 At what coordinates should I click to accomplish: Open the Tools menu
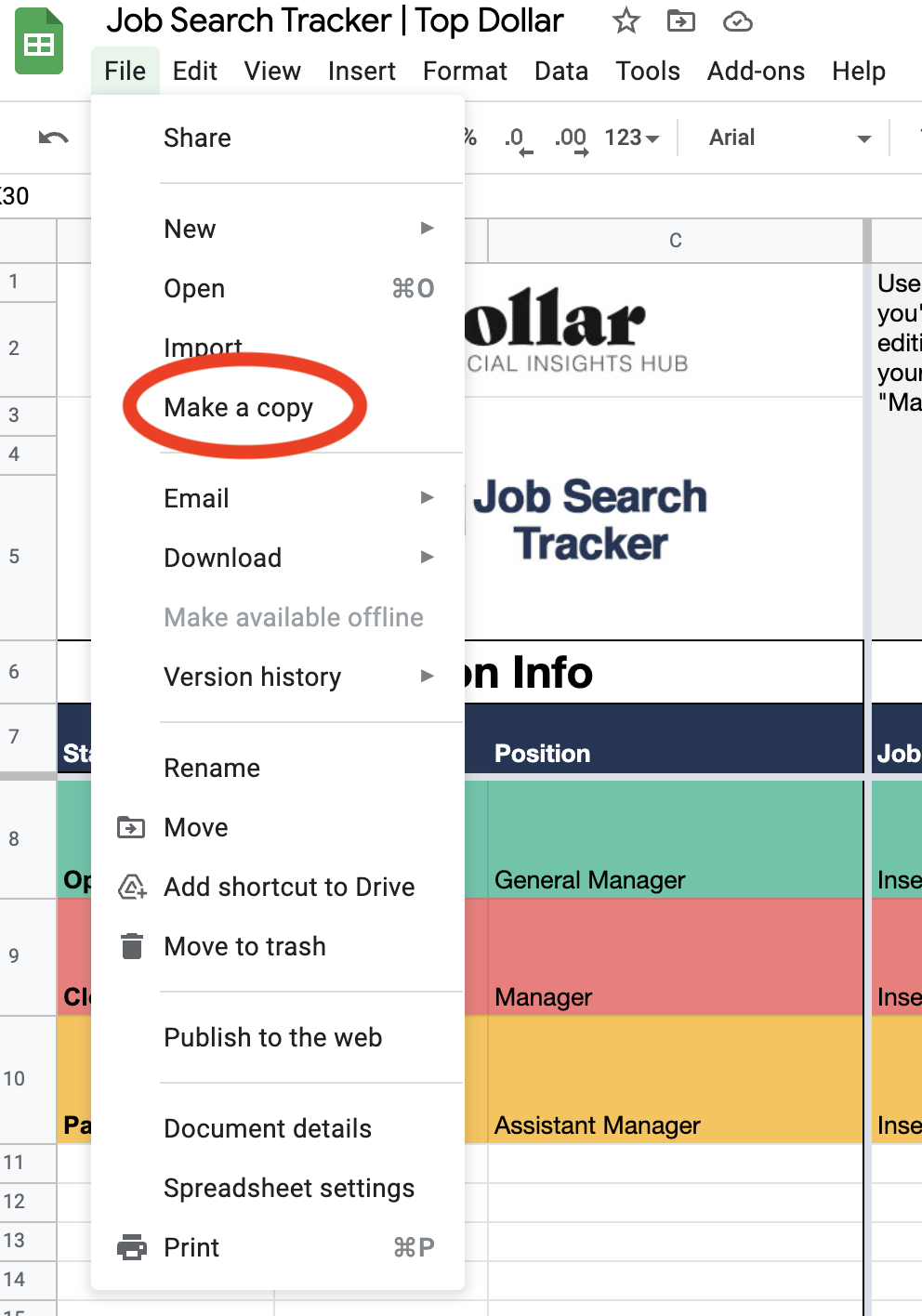click(x=648, y=71)
